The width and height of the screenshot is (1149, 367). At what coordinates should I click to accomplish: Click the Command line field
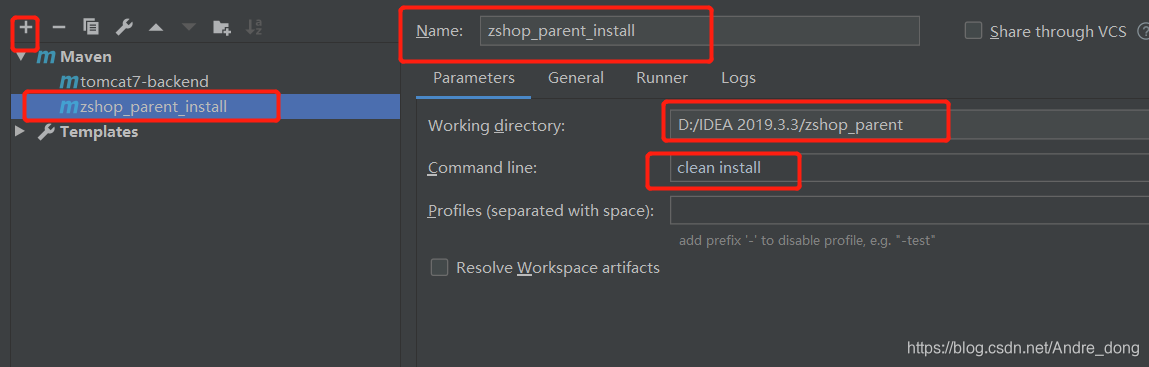tap(909, 168)
